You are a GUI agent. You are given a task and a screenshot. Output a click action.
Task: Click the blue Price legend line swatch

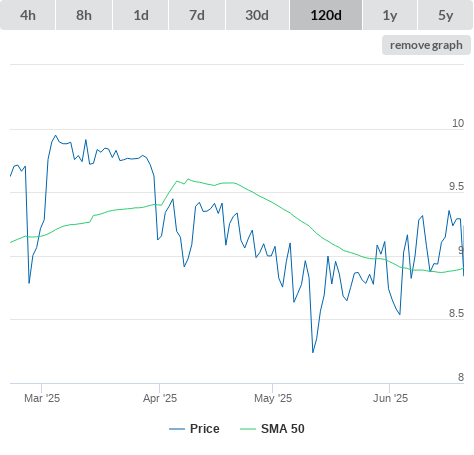point(177,429)
